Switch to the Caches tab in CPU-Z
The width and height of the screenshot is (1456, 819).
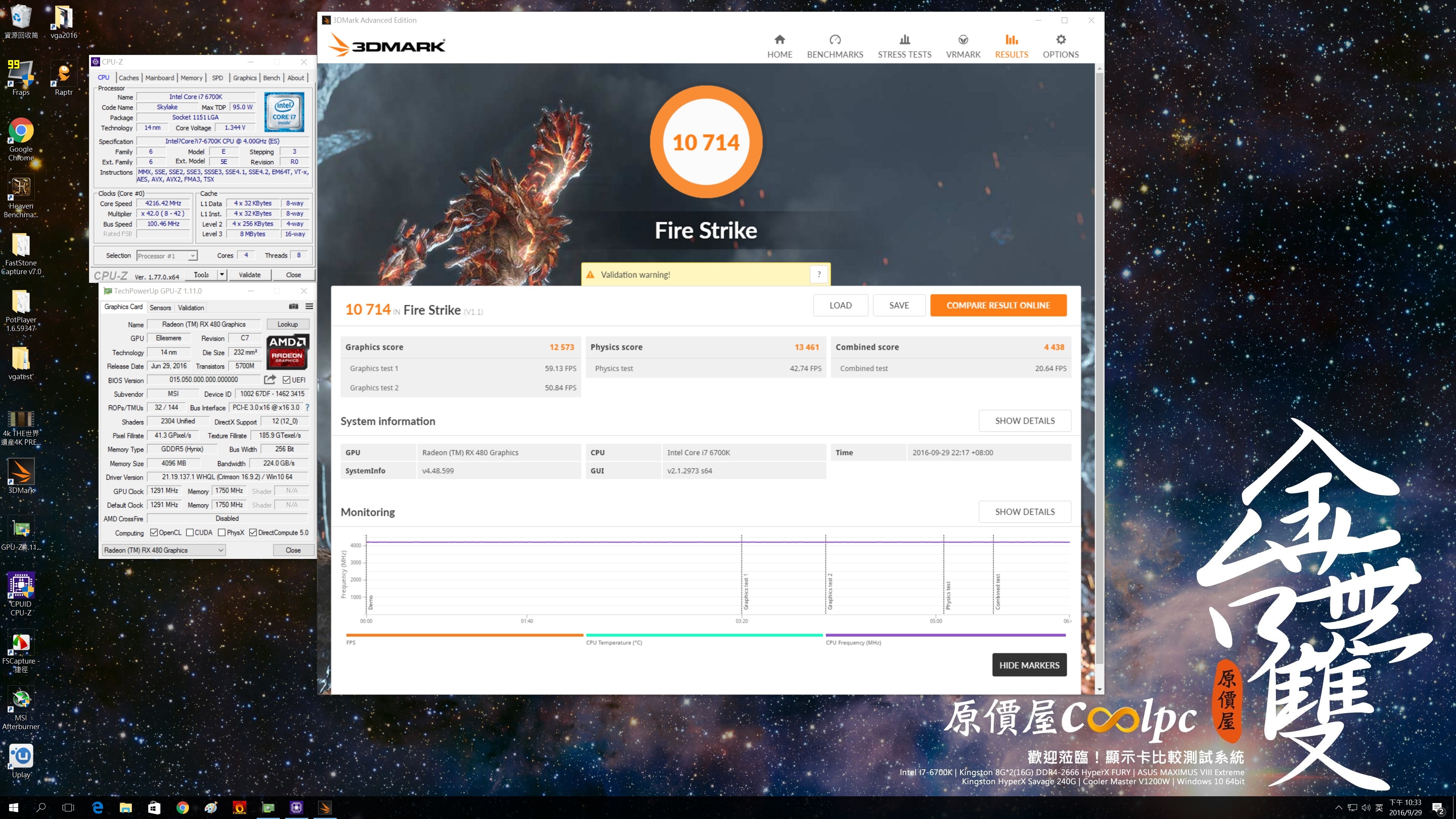point(128,78)
